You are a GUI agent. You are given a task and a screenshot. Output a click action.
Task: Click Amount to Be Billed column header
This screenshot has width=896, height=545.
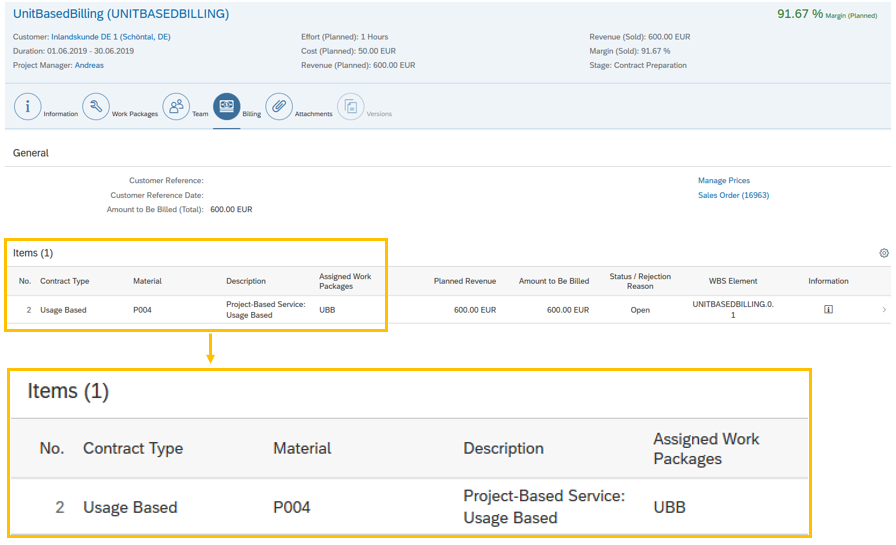(554, 281)
